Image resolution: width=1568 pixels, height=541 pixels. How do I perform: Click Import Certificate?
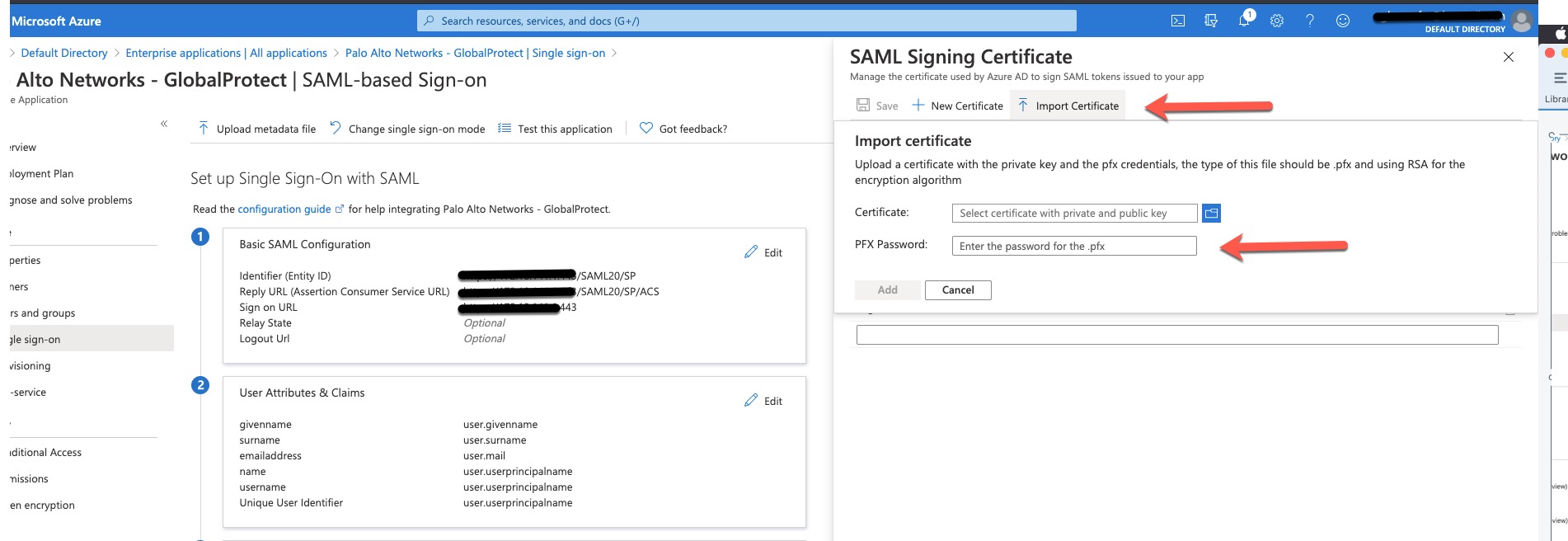coord(1068,106)
